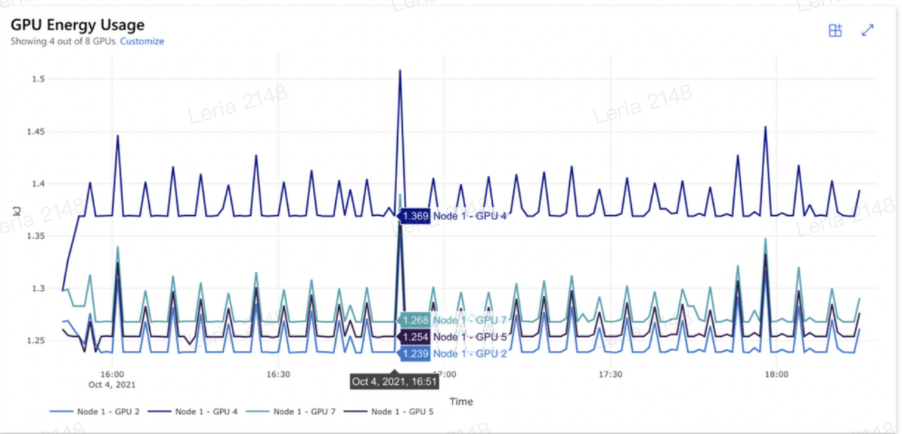
Task: Open the chart layout grid icon
Action: [x=835, y=31]
